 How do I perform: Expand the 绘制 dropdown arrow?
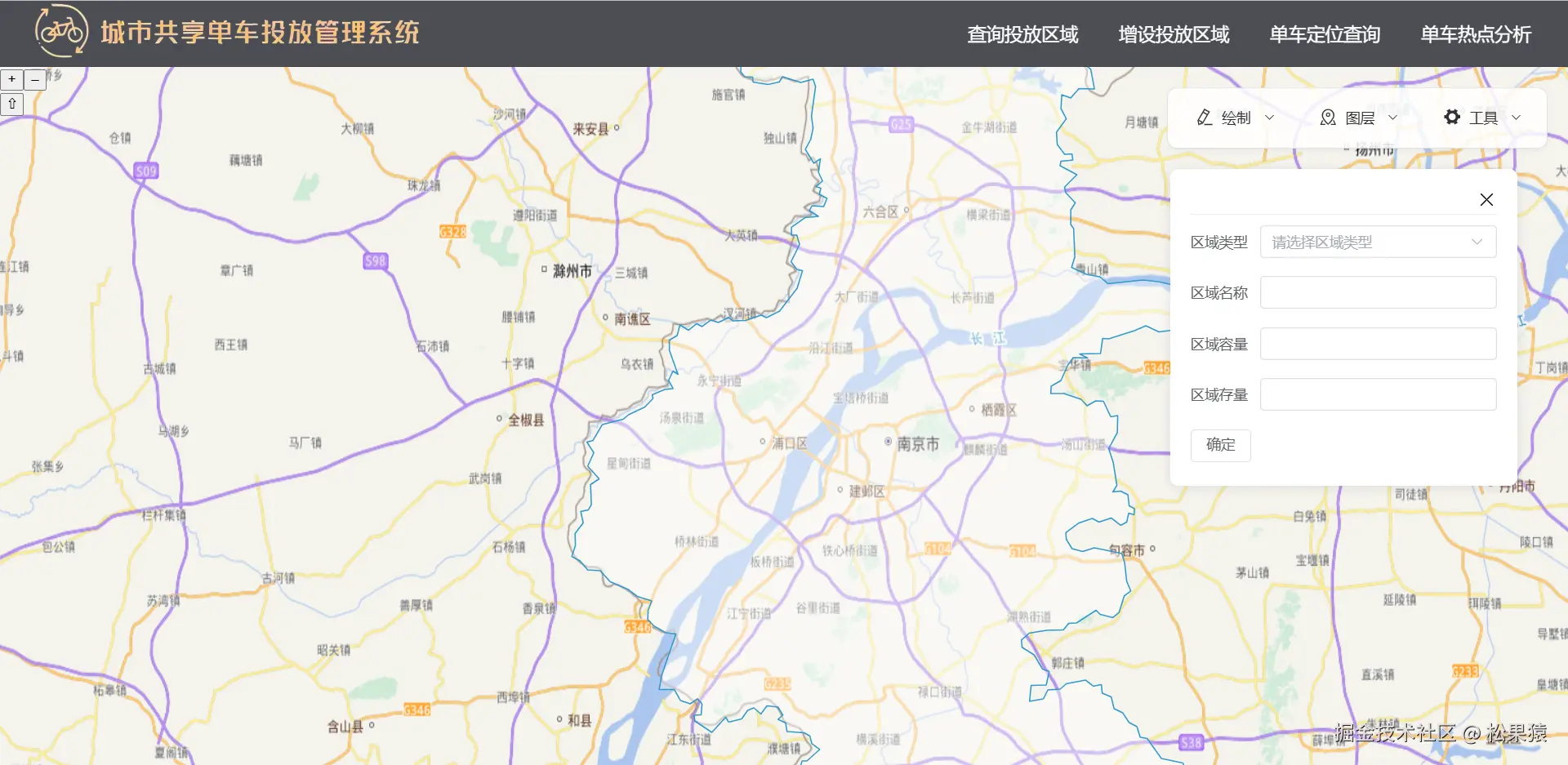pos(1270,118)
